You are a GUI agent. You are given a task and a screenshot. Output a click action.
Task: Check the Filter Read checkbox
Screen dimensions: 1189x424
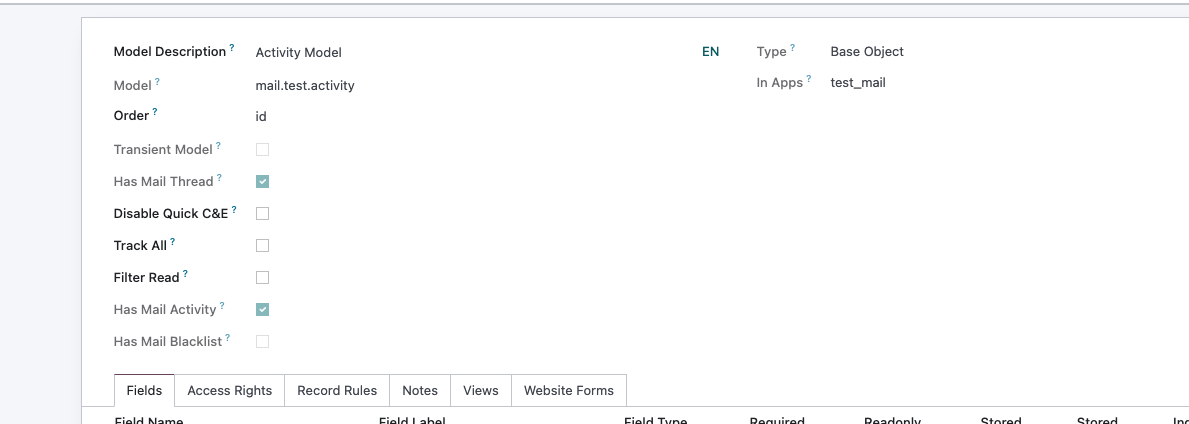click(263, 278)
